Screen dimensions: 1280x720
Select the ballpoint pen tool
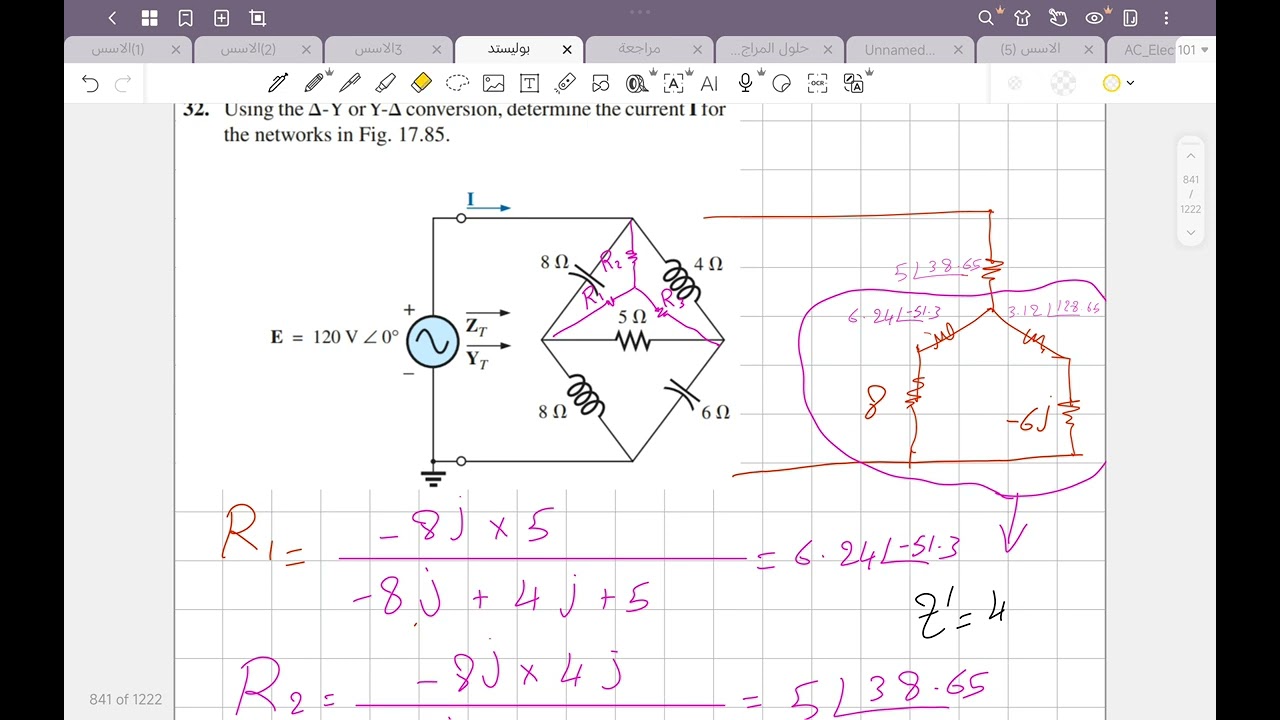coord(350,83)
